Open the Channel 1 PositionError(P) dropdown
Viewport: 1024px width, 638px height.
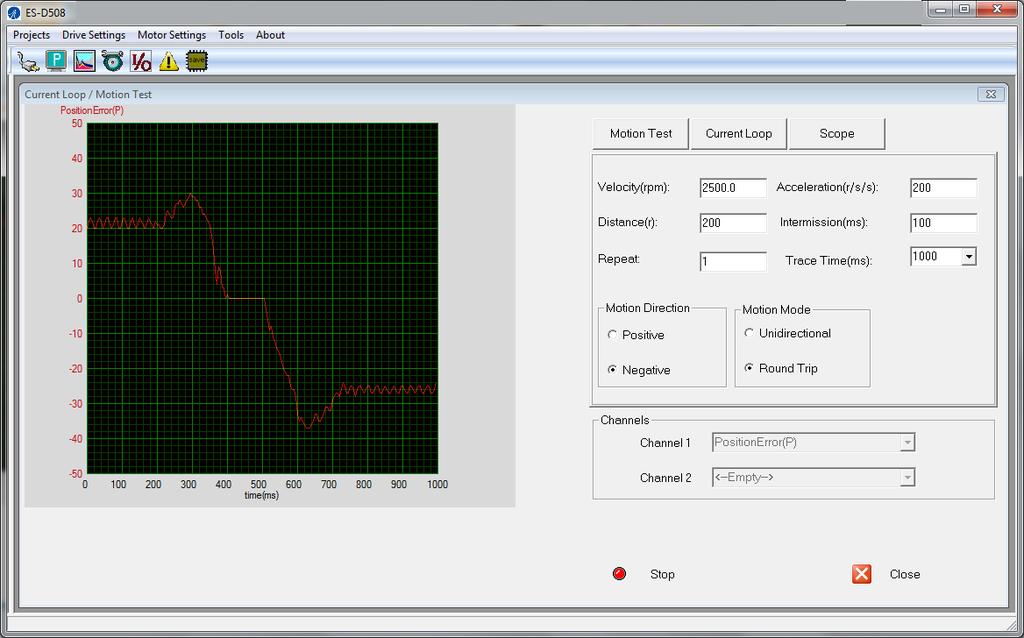(x=907, y=443)
